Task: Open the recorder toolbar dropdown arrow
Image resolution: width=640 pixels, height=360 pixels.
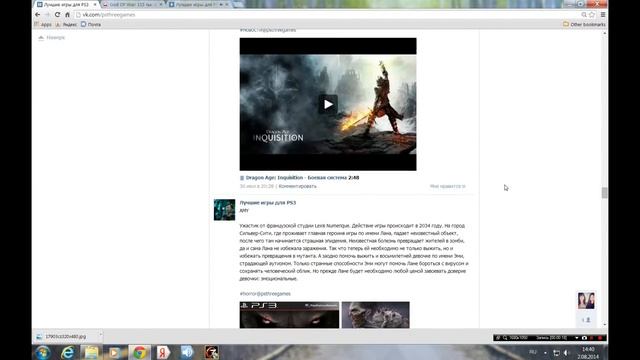Action: (577, 338)
